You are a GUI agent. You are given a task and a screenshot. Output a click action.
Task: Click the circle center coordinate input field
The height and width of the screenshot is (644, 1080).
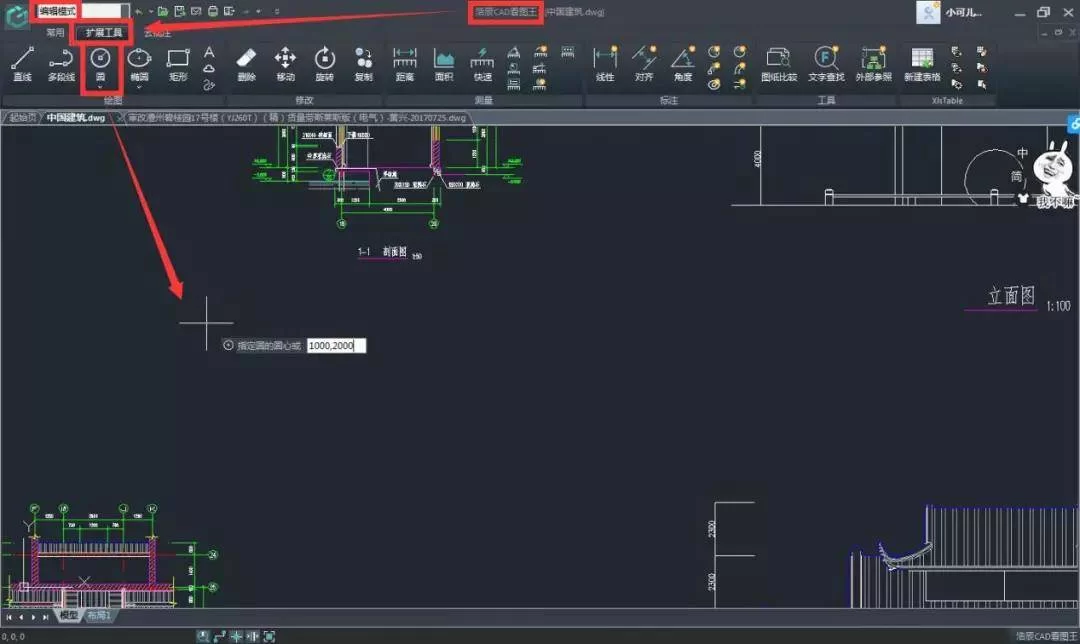coord(336,345)
